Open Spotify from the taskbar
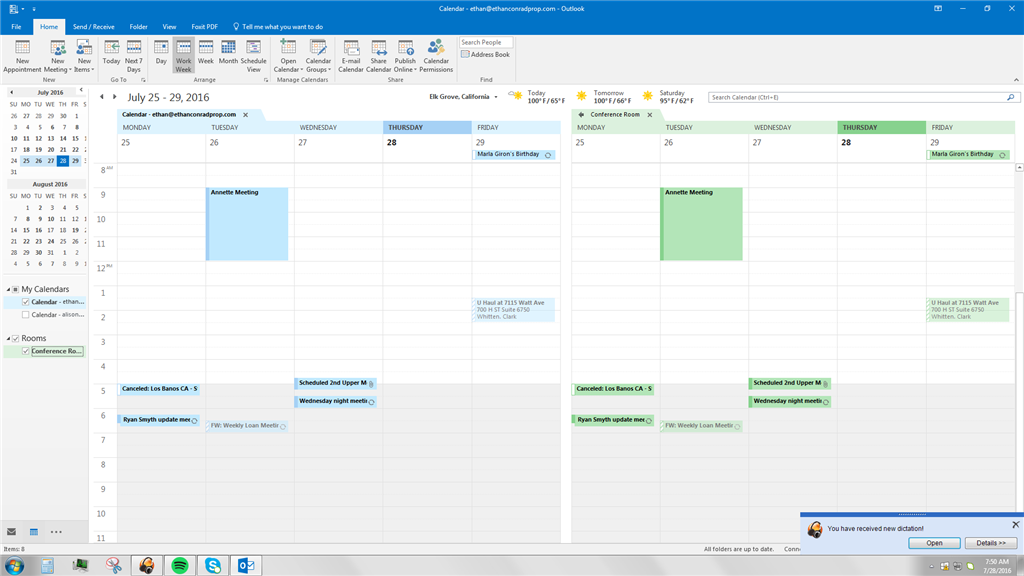1024x576 pixels. click(x=180, y=566)
